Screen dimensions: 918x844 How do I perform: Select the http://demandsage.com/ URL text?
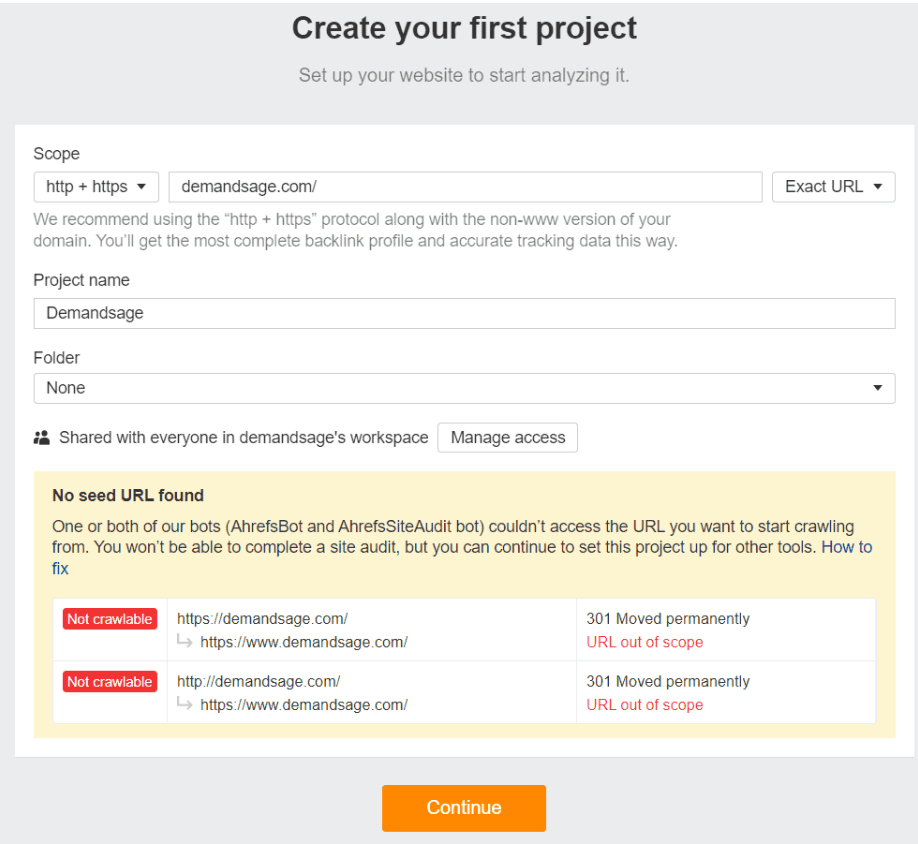click(x=258, y=681)
